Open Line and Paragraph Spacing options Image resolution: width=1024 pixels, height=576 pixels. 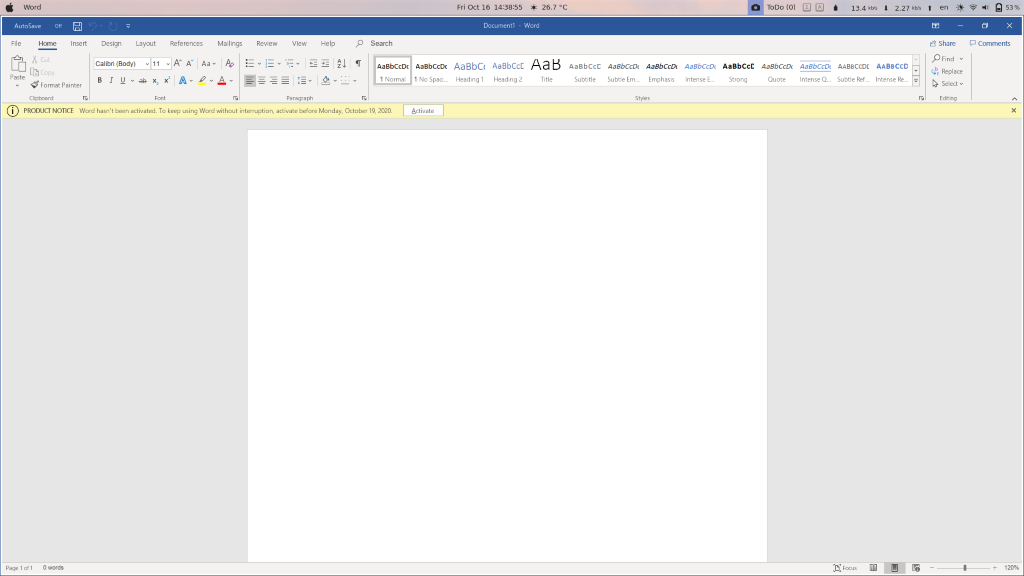[x=302, y=80]
